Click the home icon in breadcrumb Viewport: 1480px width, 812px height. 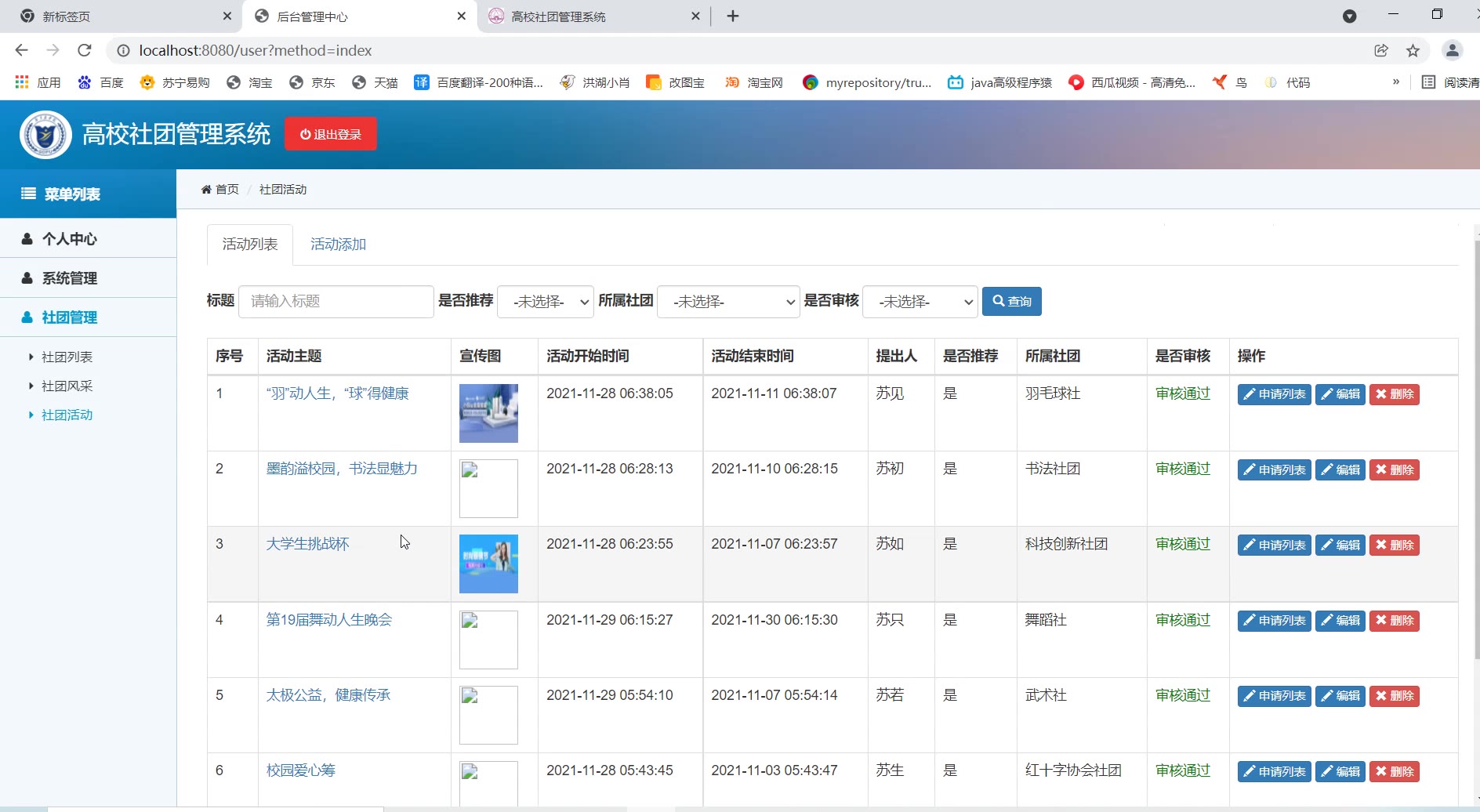206,190
